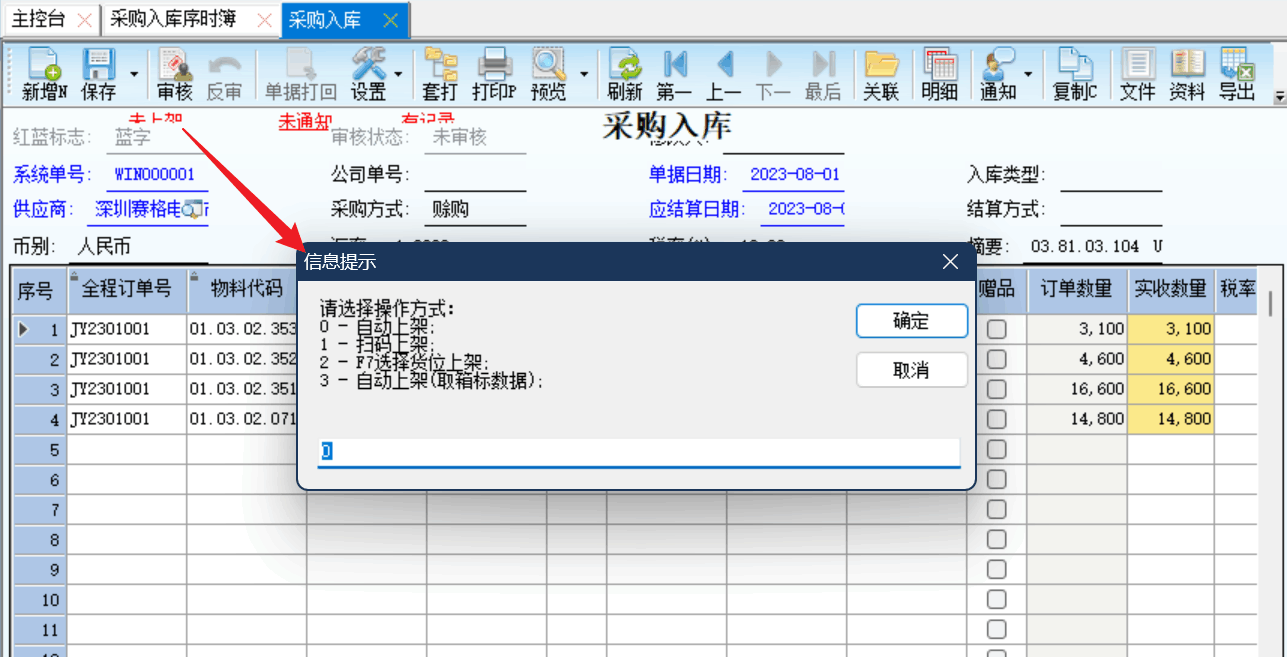Screen dimensions: 1287x657
Task: Click the 取消 button in dialog
Action: [911, 370]
